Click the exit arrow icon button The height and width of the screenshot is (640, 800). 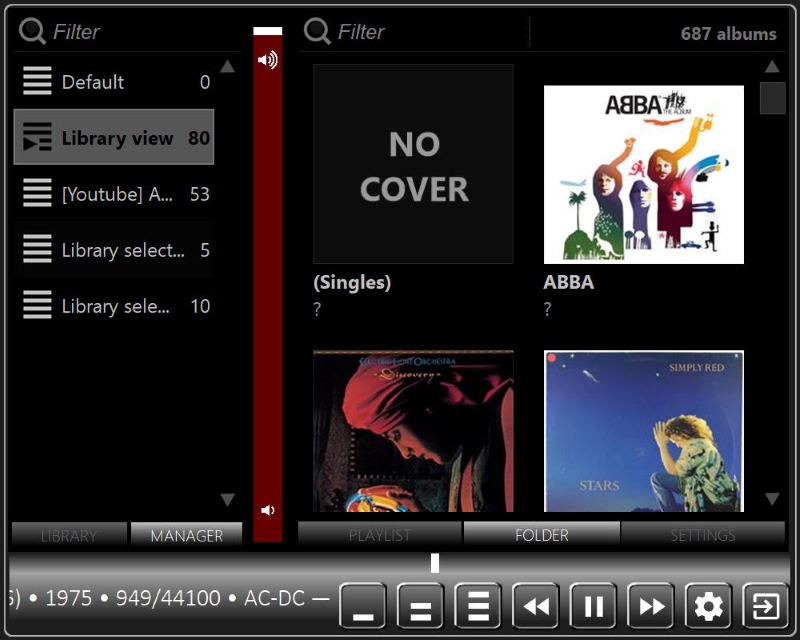tap(766, 606)
